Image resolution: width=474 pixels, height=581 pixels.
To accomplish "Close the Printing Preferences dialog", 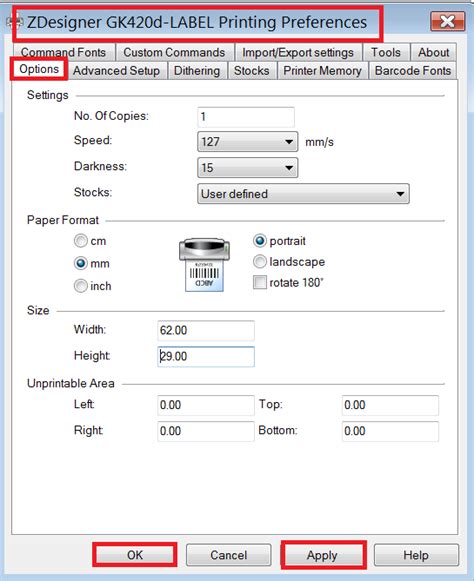I will [447, 21].
